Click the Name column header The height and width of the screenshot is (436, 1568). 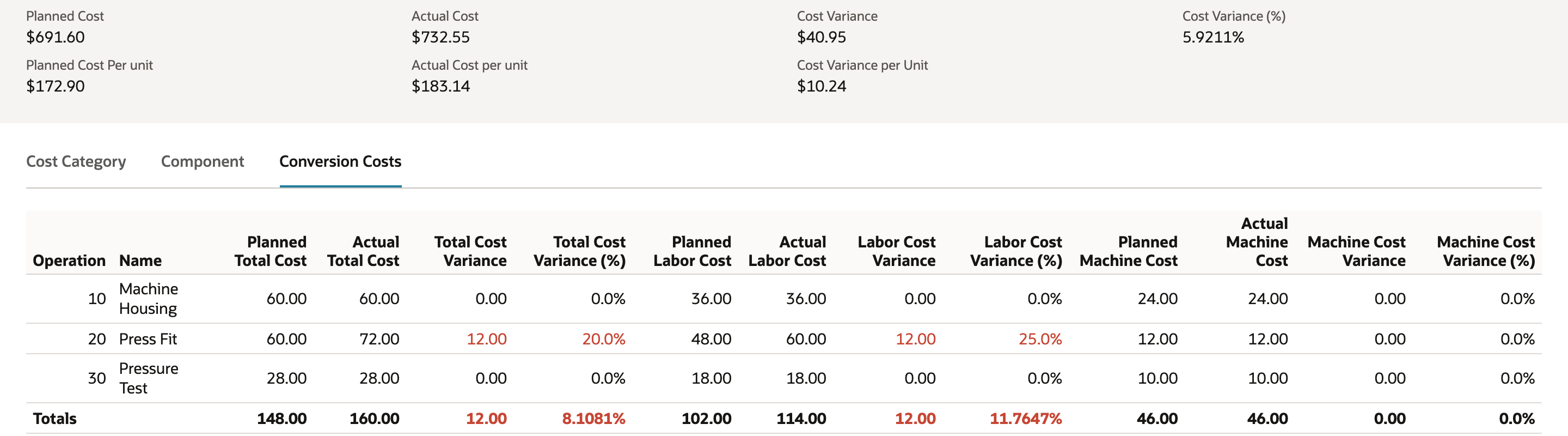140,261
